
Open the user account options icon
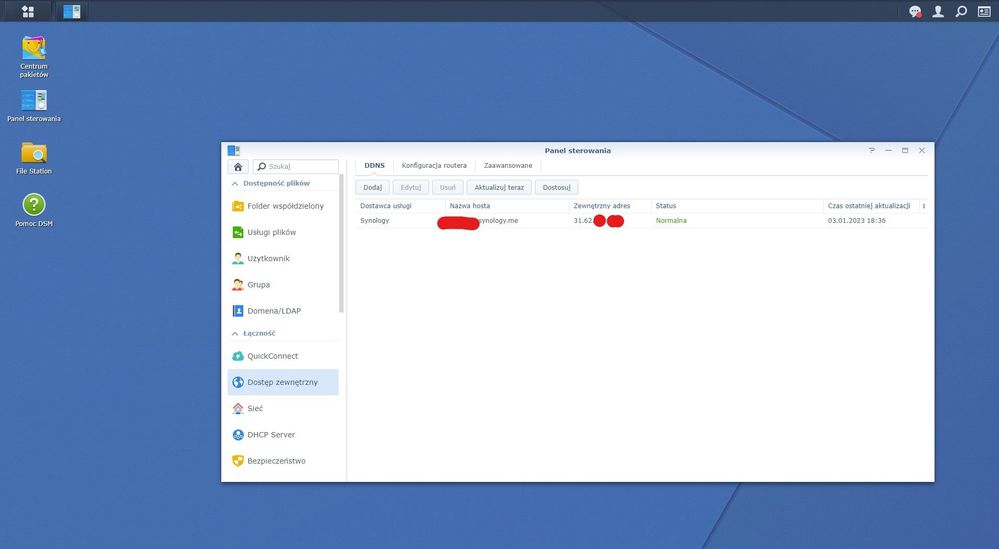938,12
